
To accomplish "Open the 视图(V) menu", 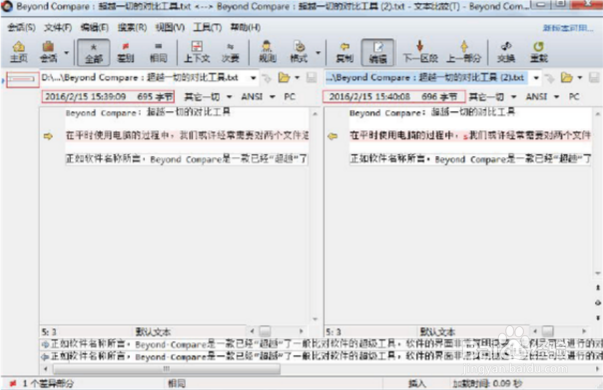I will point(170,27).
